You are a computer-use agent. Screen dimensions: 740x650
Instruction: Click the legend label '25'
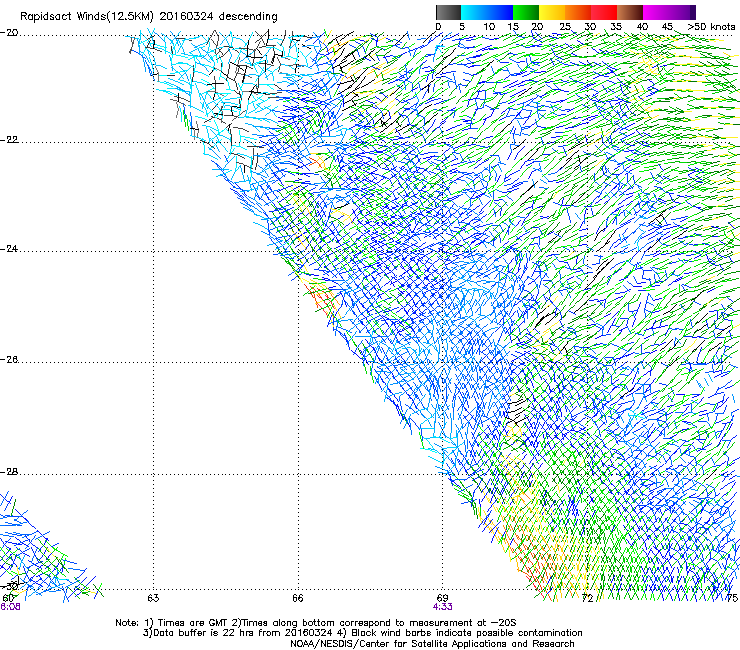point(565,27)
